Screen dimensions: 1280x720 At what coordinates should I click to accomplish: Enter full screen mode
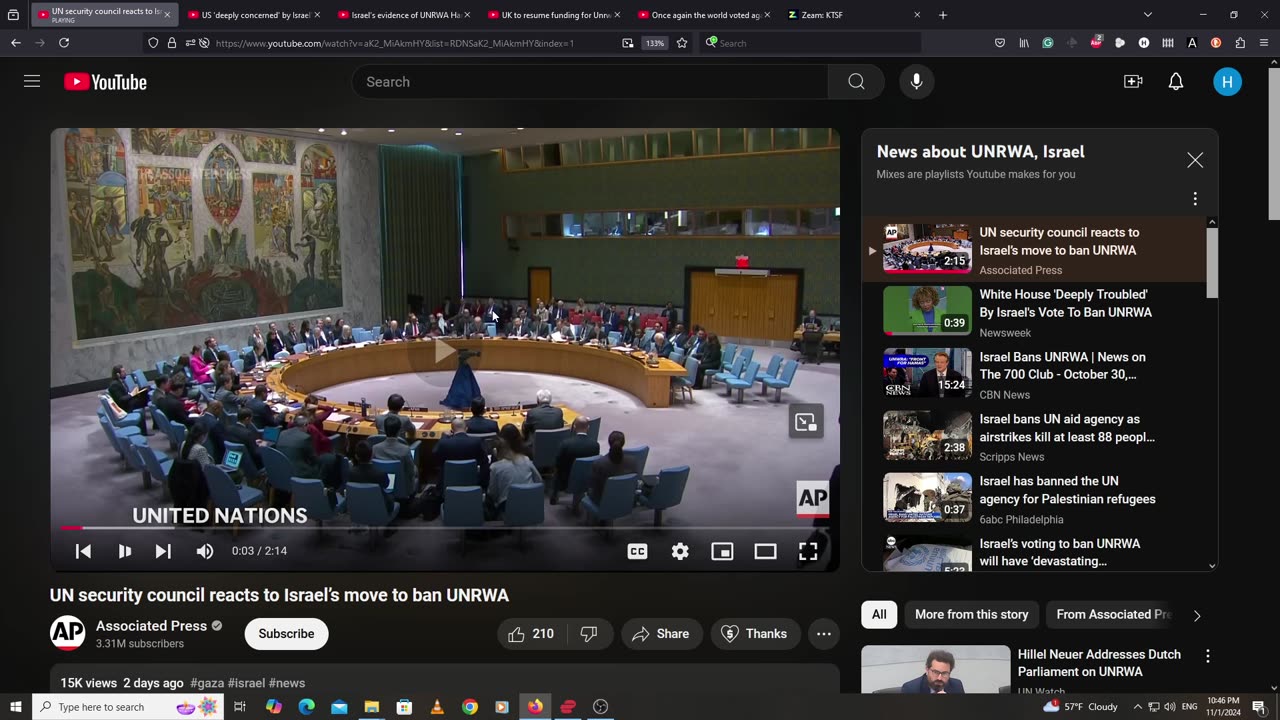click(x=808, y=551)
